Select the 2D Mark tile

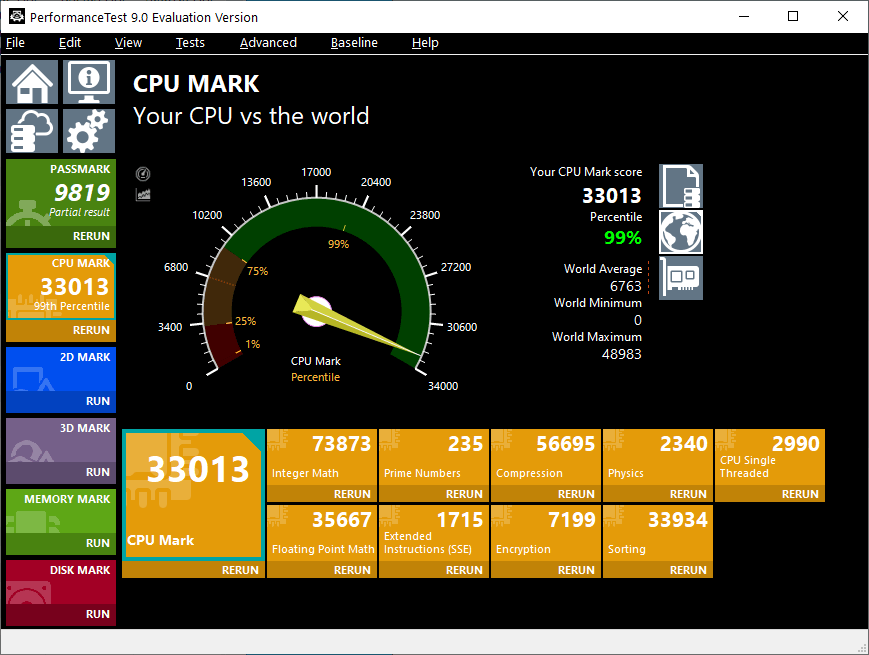coord(61,369)
